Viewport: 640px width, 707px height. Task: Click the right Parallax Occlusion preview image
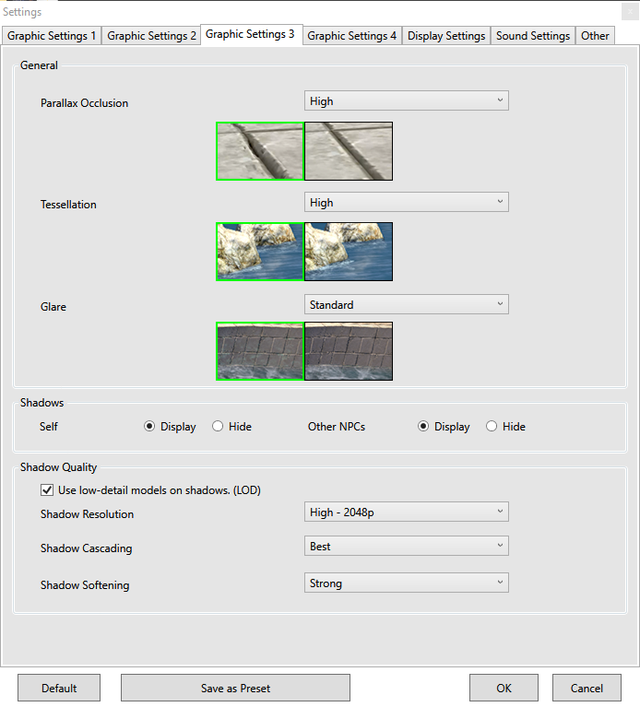(x=348, y=151)
